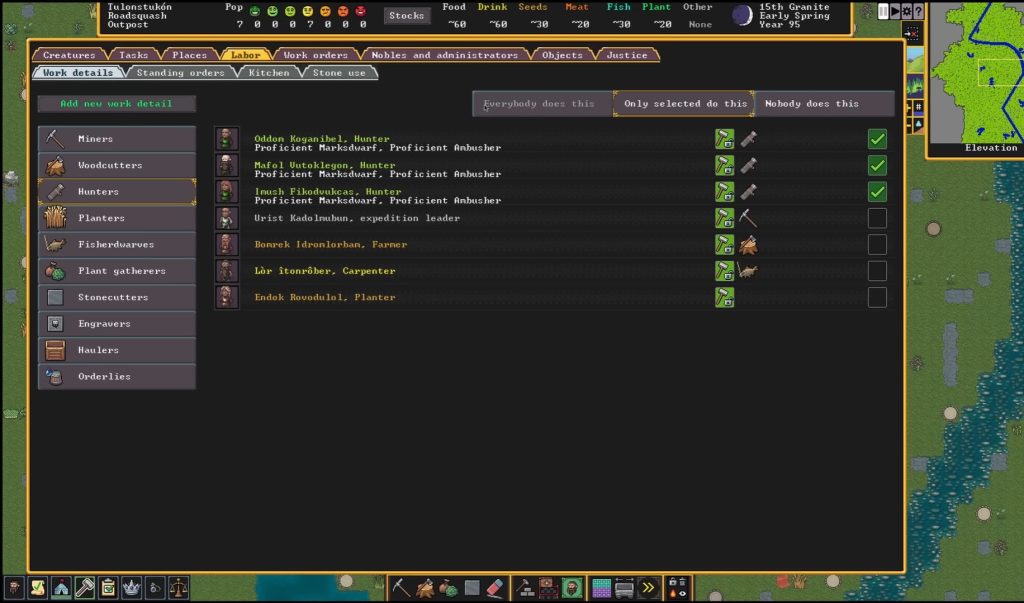Click Bomrek Idromlorban's portrait
Screen dimensions: 1024x603
point(227,244)
